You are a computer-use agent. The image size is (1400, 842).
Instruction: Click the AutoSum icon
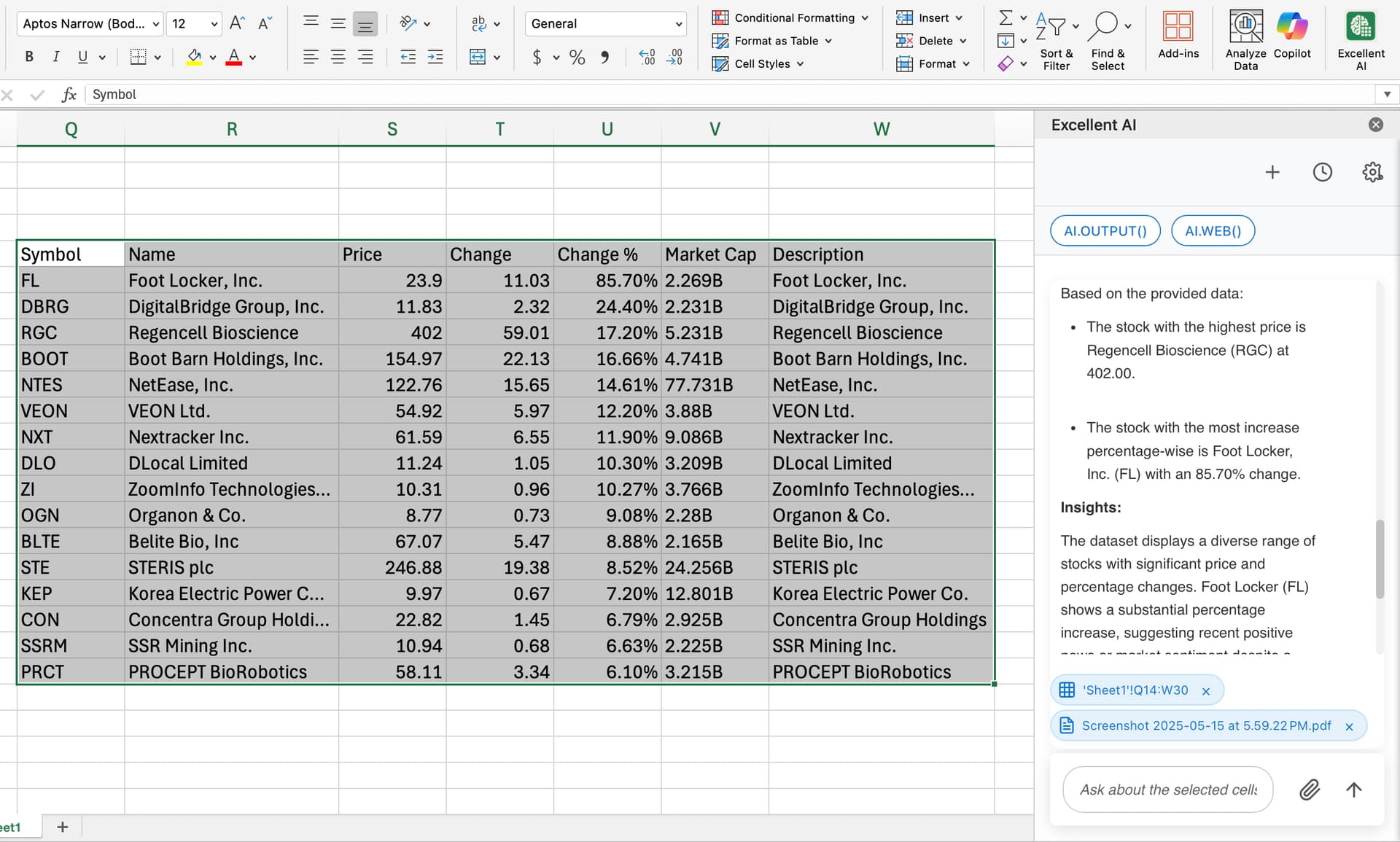pos(1006,17)
